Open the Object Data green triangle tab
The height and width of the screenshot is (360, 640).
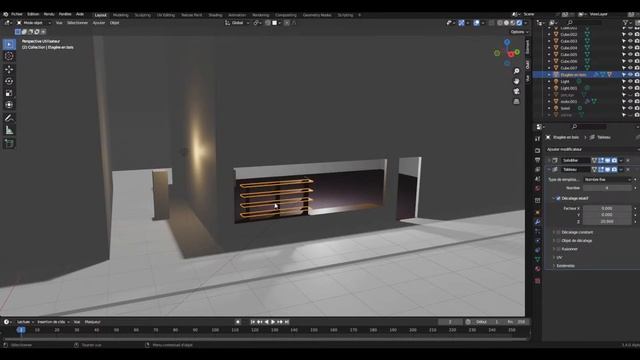tap(538, 259)
